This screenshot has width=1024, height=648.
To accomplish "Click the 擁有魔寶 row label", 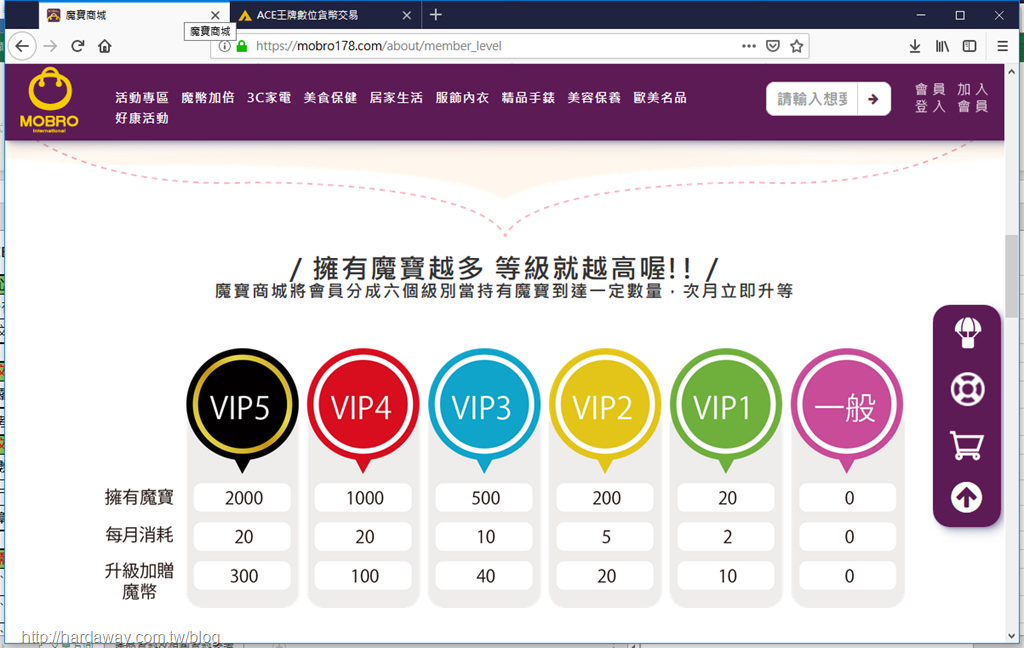I will pyautogui.click(x=139, y=498).
